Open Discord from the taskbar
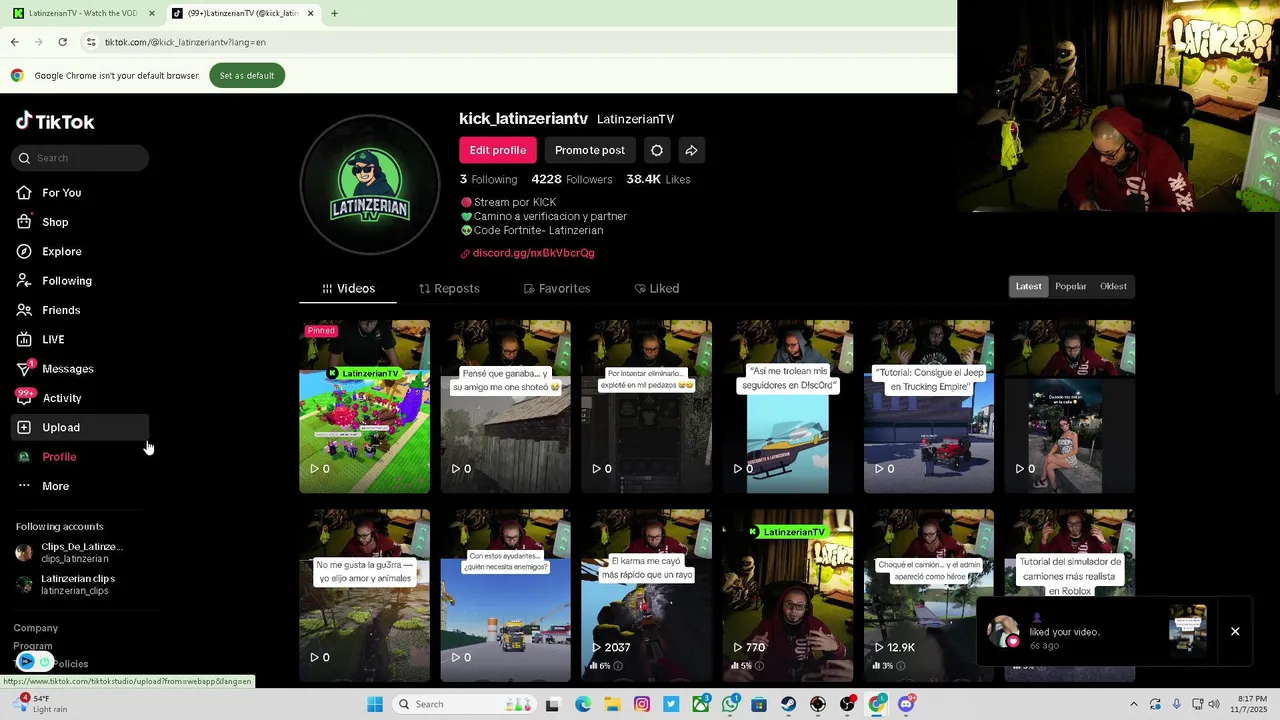Image resolution: width=1280 pixels, height=720 pixels. pyautogui.click(x=906, y=704)
